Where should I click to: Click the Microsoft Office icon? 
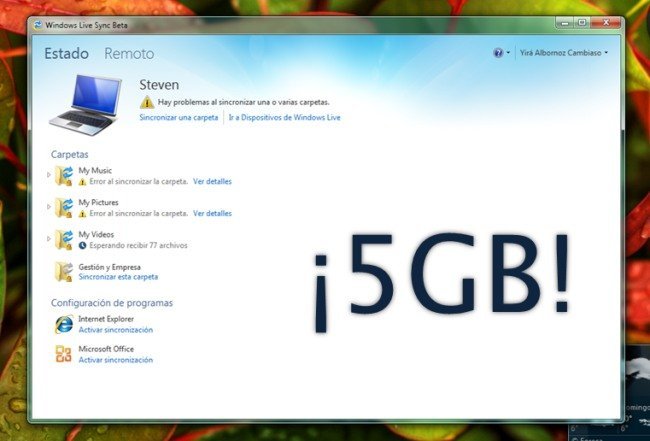[64, 354]
